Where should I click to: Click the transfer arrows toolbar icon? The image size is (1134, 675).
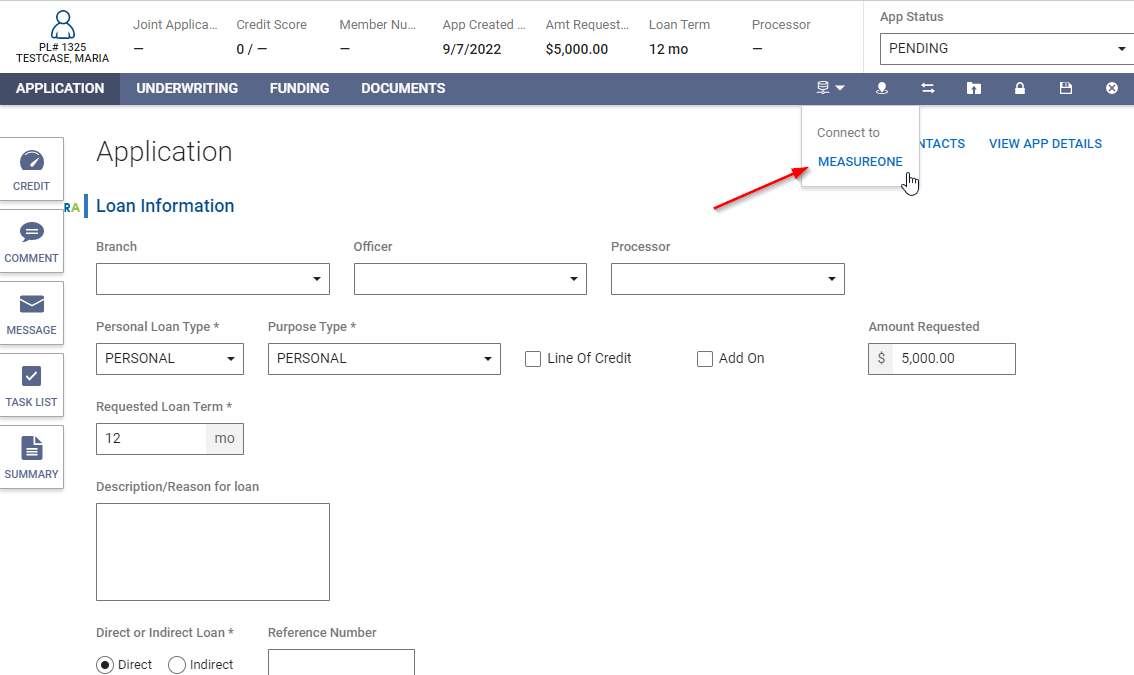tap(927, 88)
